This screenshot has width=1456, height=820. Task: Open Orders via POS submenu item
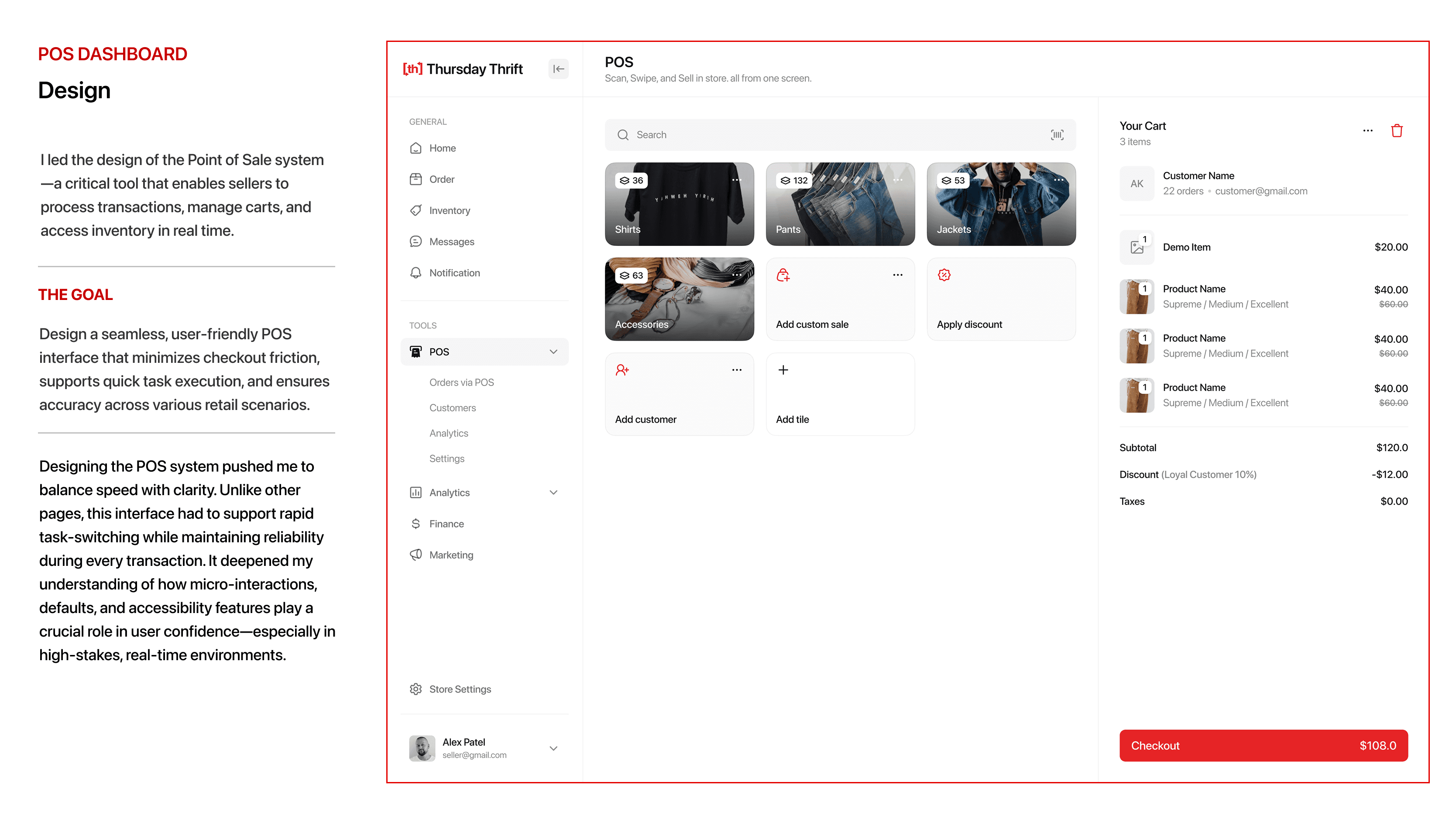coord(461,382)
